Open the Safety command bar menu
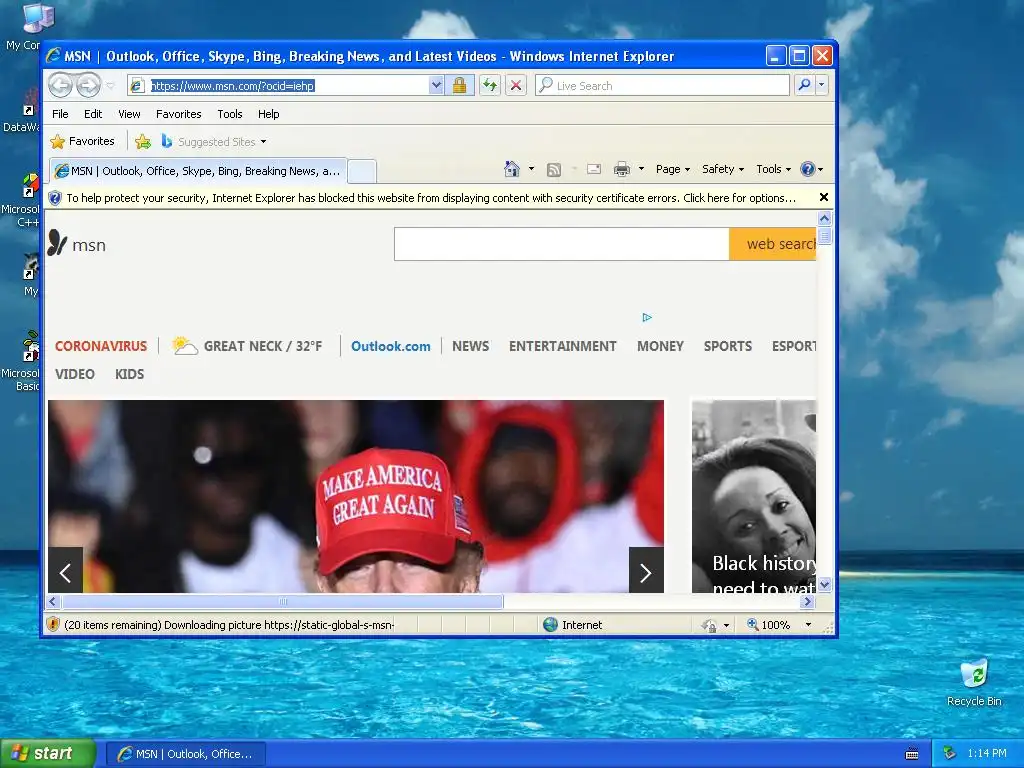This screenshot has height=768, width=1024. [x=722, y=169]
